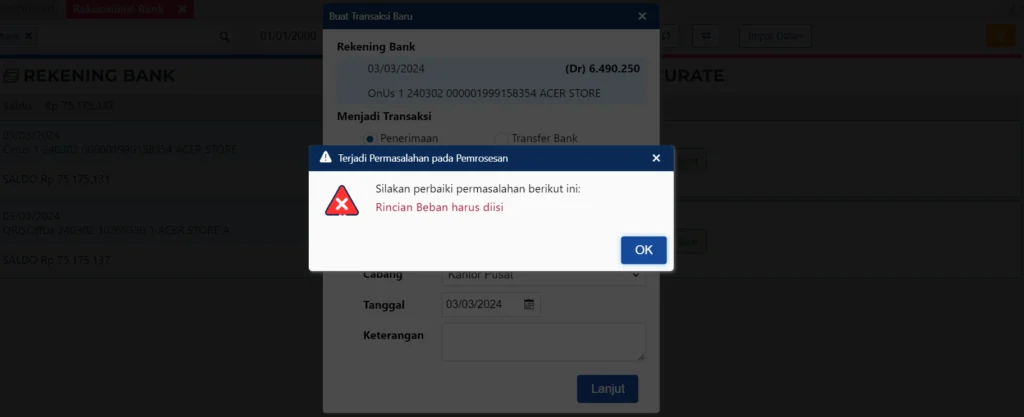Close the Terjadi Permasalahan error dialog
This screenshot has height=417, width=1024.
coord(656,158)
